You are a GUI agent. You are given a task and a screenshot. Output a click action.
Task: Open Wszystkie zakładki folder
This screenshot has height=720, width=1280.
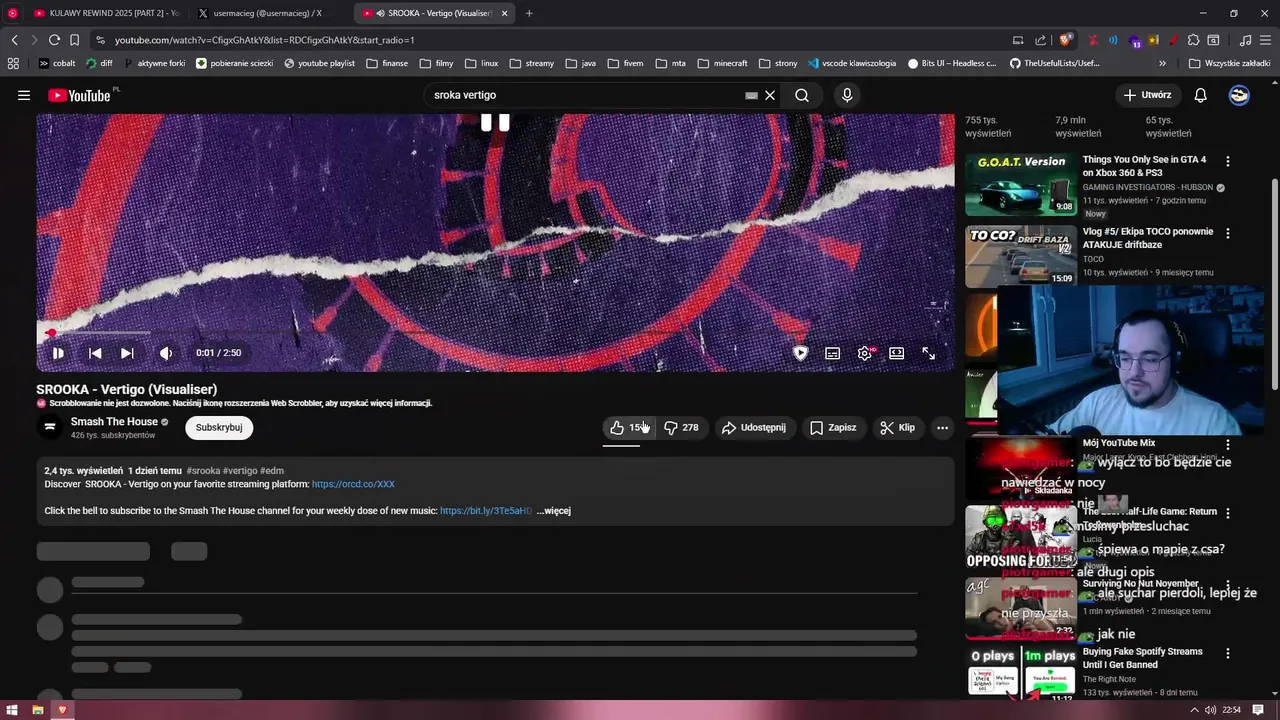pos(1229,63)
